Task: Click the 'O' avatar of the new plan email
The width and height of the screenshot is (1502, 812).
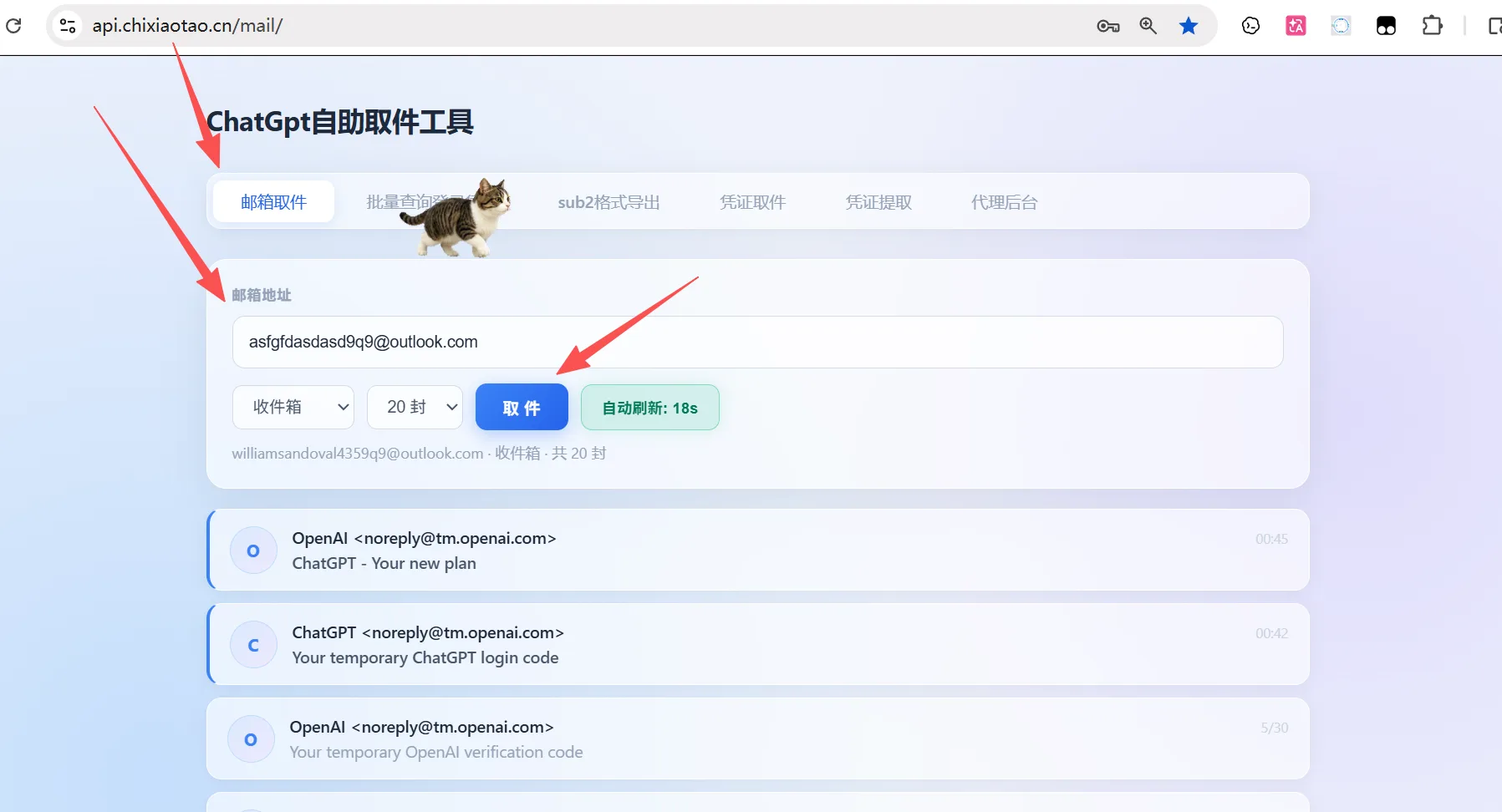Action: pyautogui.click(x=253, y=551)
